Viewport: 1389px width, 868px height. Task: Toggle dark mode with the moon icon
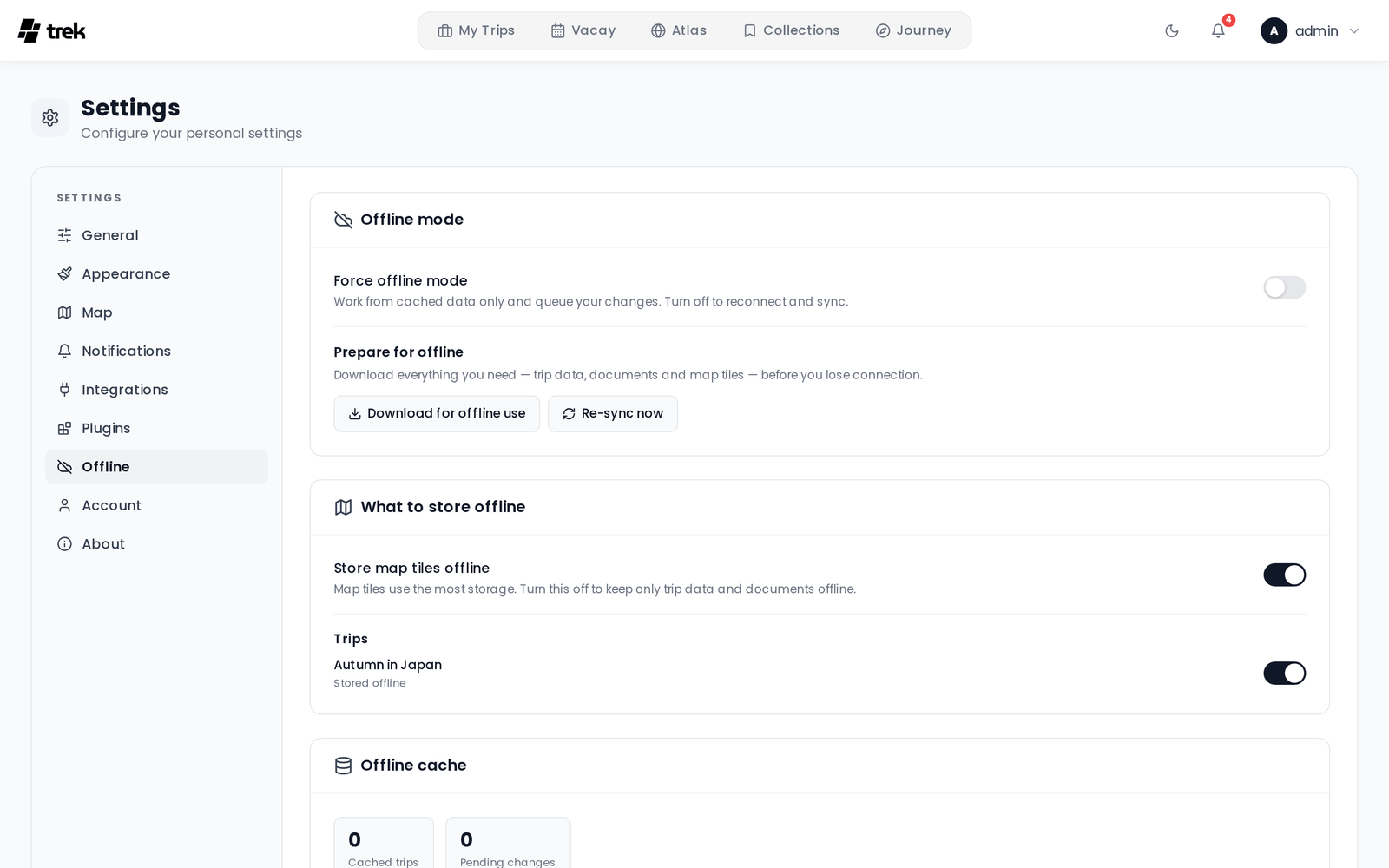pos(1172,31)
